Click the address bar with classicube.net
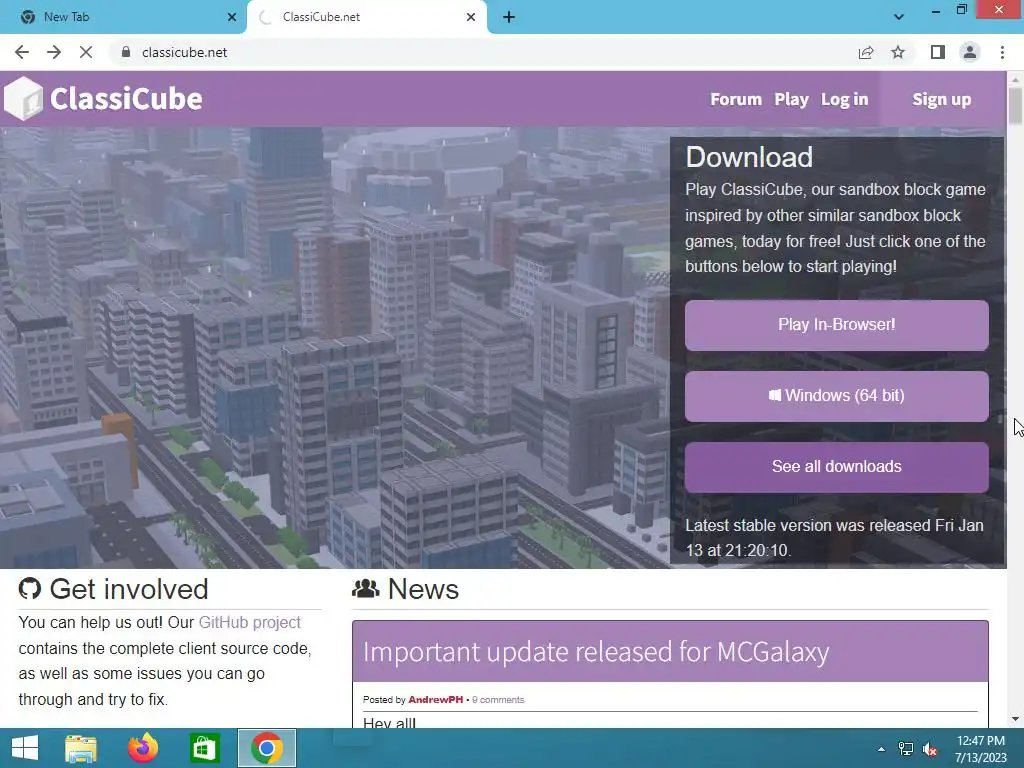This screenshot has height=768, width=1024. [483, 52]
